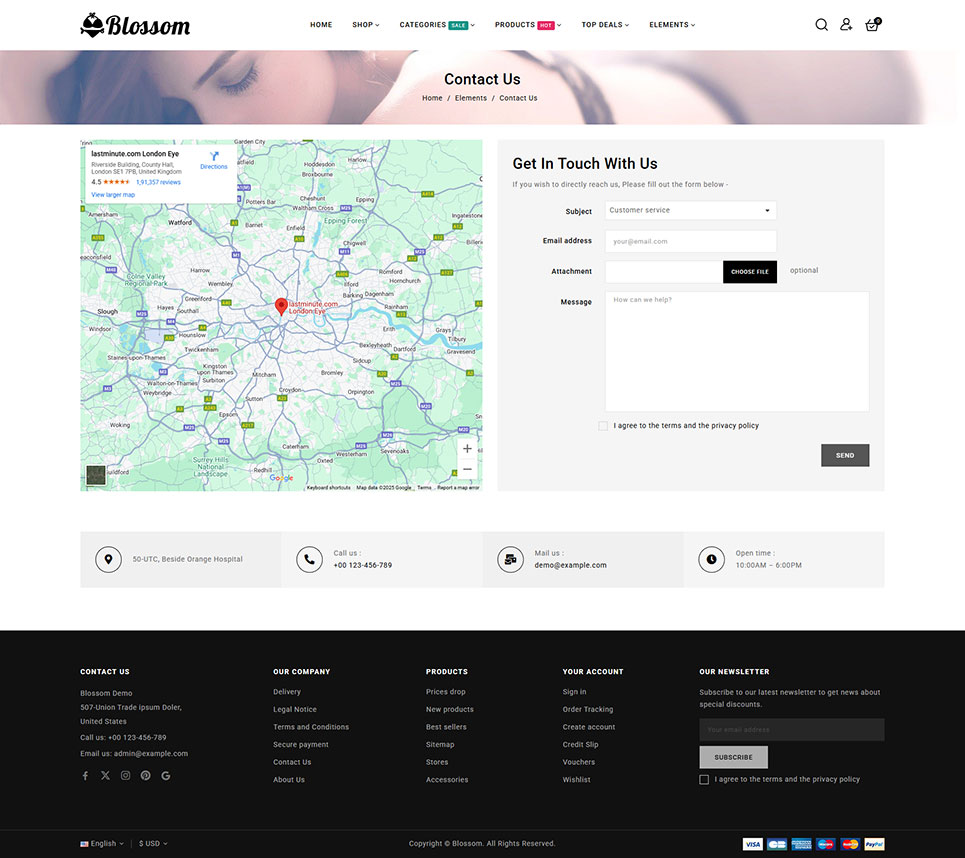The image size is (965, 858).
Task: Open the Top Deals menu
Action: coord(605,25)
